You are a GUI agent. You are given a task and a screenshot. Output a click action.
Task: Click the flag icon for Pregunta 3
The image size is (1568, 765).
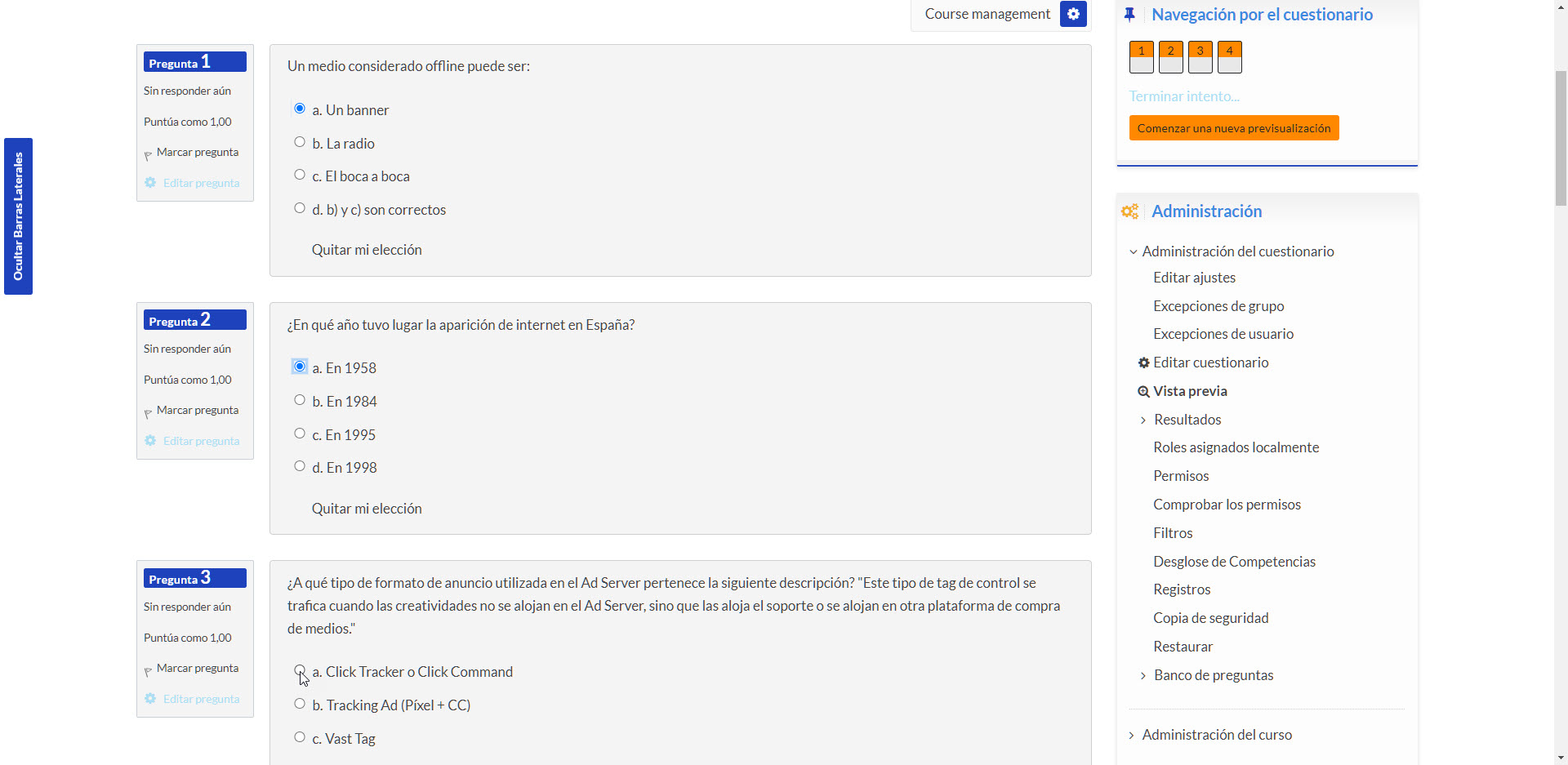[148, 670]
